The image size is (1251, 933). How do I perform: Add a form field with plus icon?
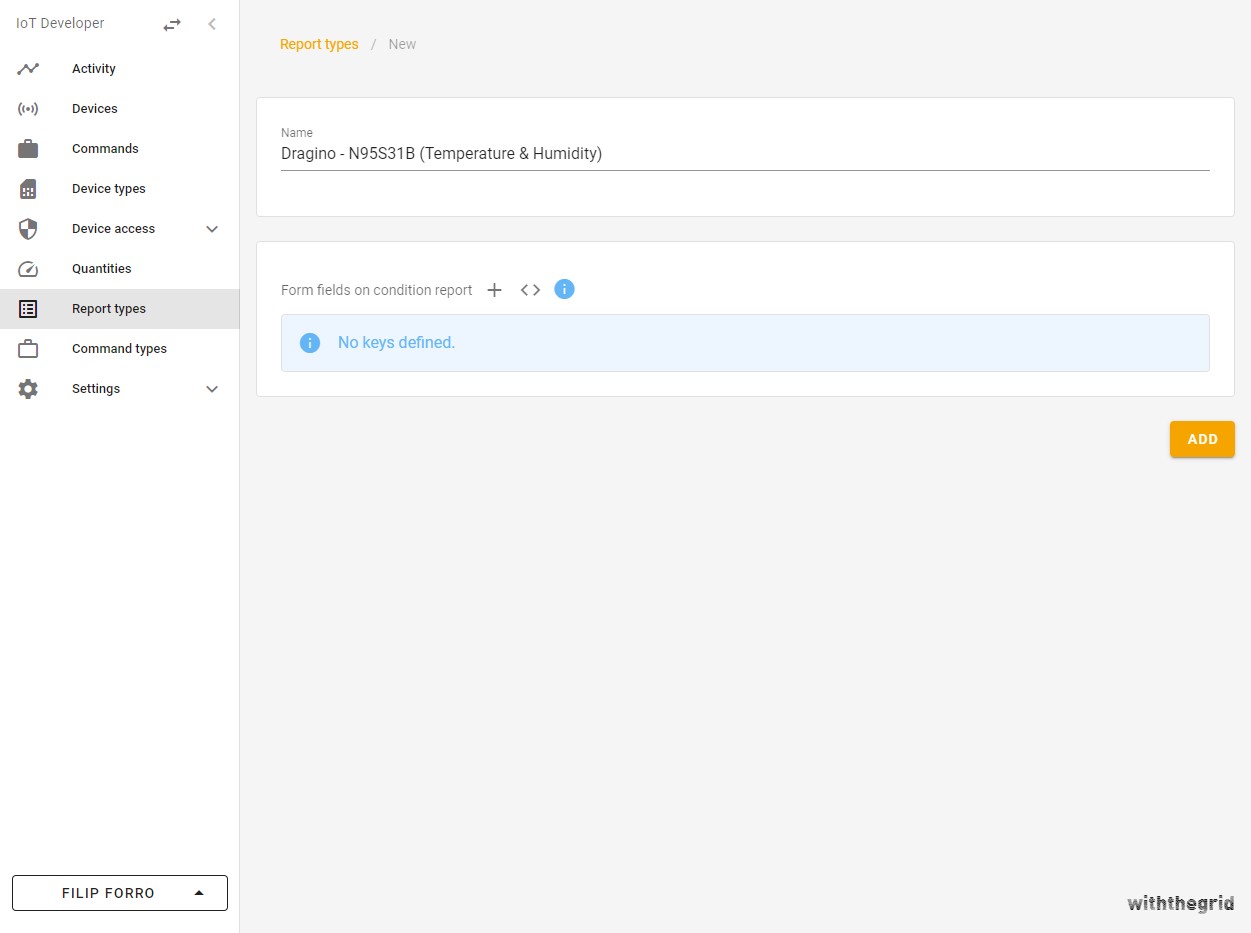(494, 290)
